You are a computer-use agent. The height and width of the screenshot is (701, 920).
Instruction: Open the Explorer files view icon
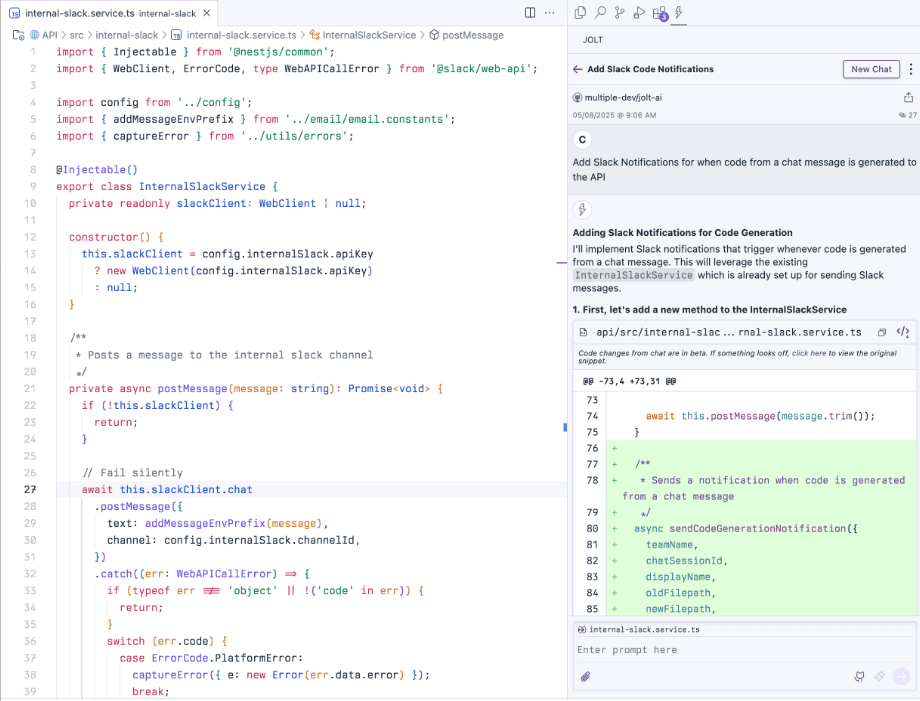[580, 12]
